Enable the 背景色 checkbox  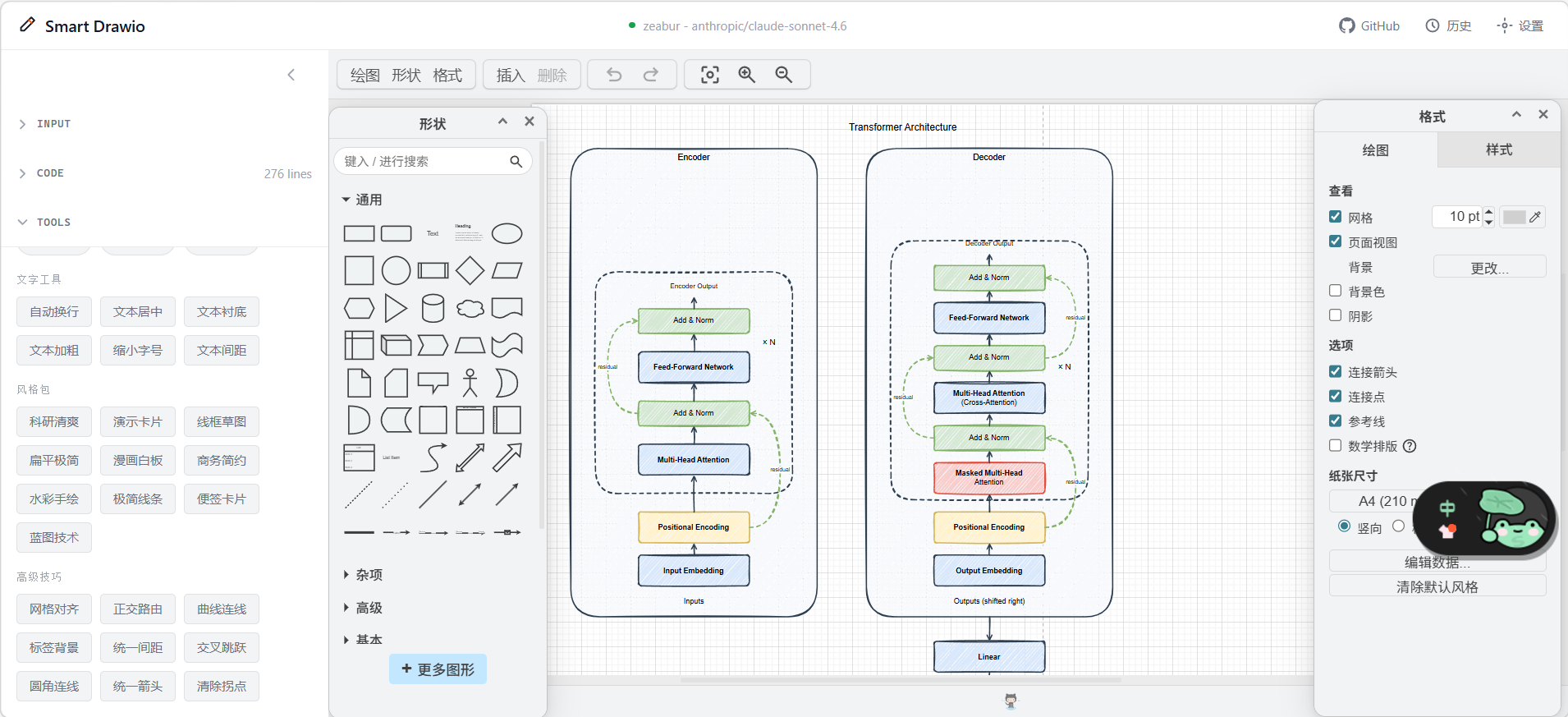click(x=1336, y=291)
